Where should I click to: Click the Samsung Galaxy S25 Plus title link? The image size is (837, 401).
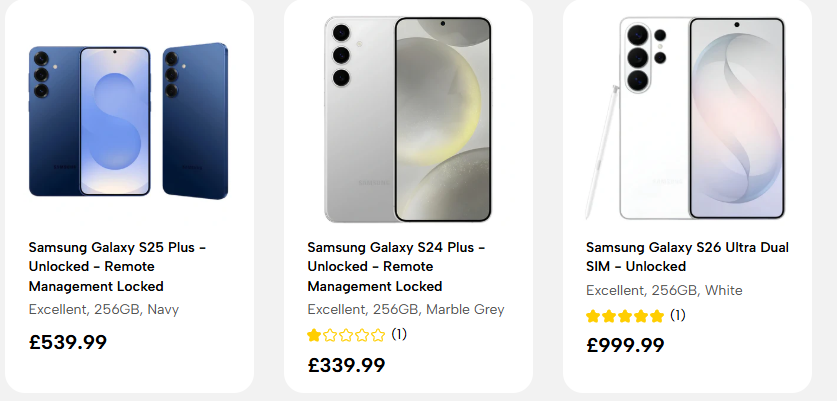(x=117, y=267)
